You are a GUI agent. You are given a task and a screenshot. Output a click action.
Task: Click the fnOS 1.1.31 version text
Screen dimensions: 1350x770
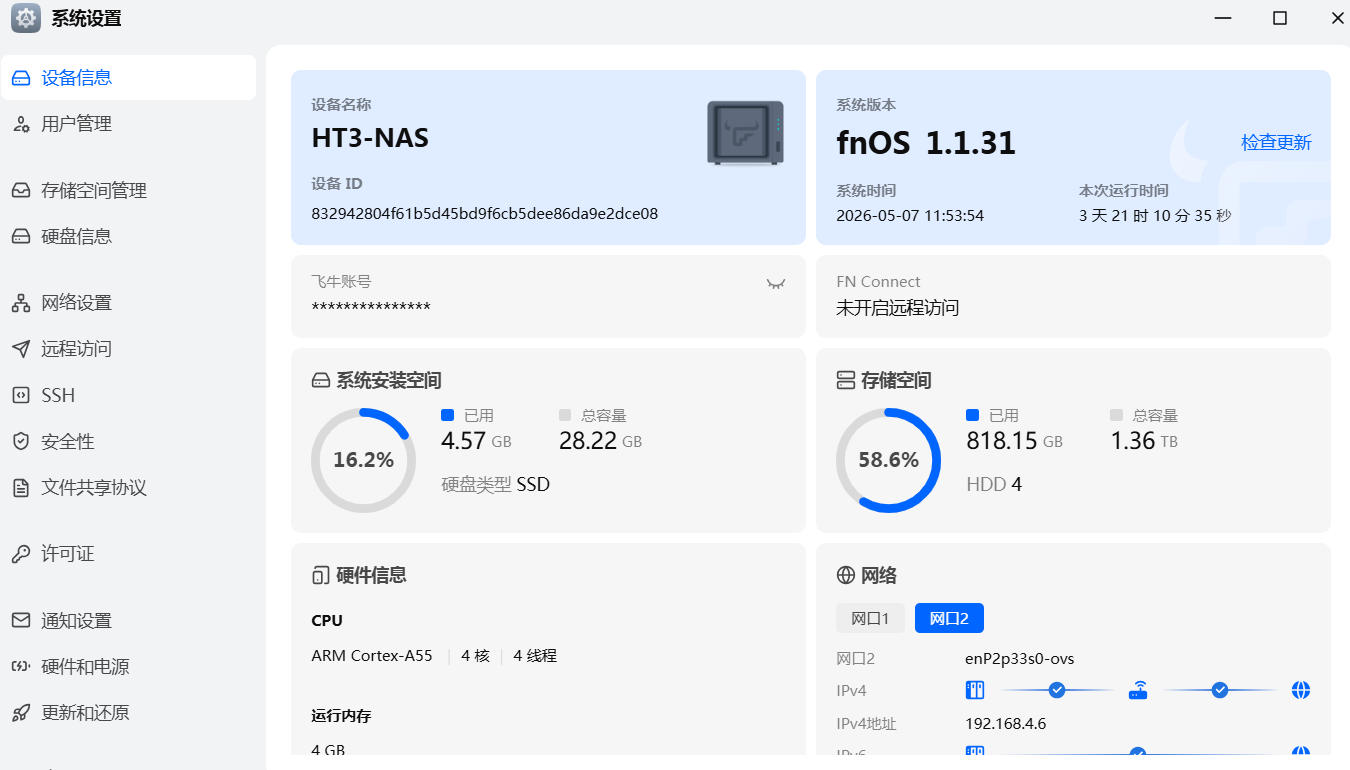926,143
